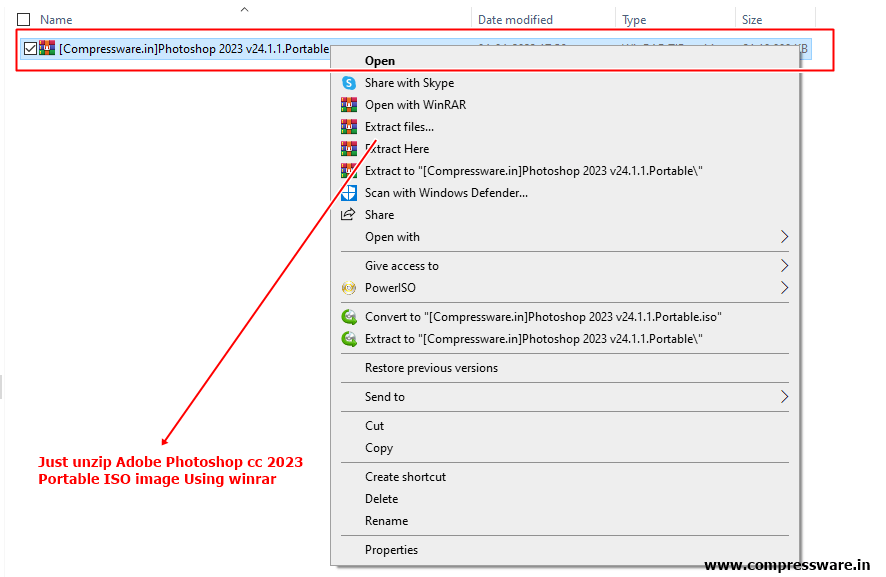Expand the Give access to submenu arrow
Screen dimensions: 886x577
pos(784,266)
